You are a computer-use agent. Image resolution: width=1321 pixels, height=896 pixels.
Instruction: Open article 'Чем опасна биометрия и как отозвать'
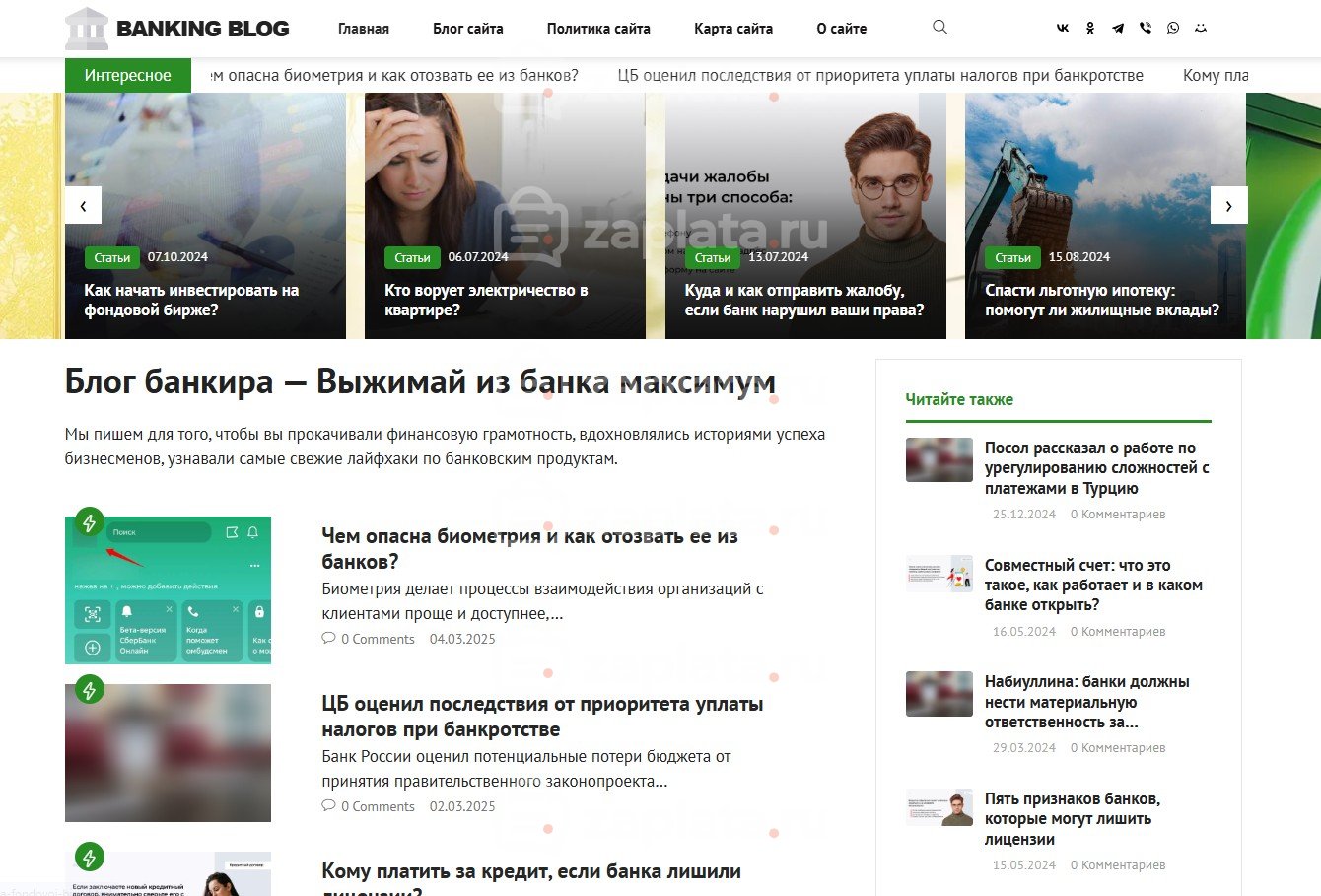530,549
